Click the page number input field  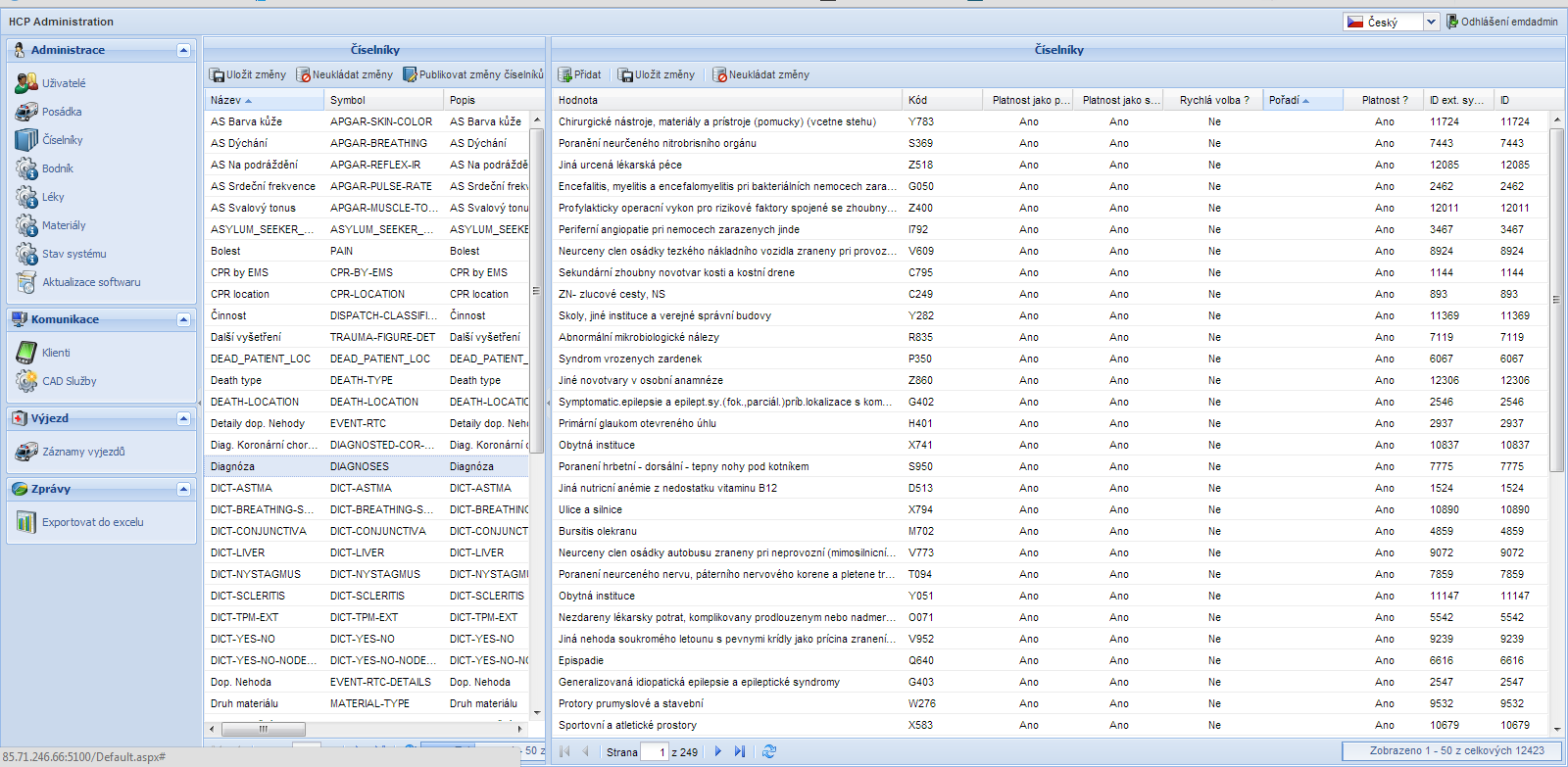click(x=655, y=752)
